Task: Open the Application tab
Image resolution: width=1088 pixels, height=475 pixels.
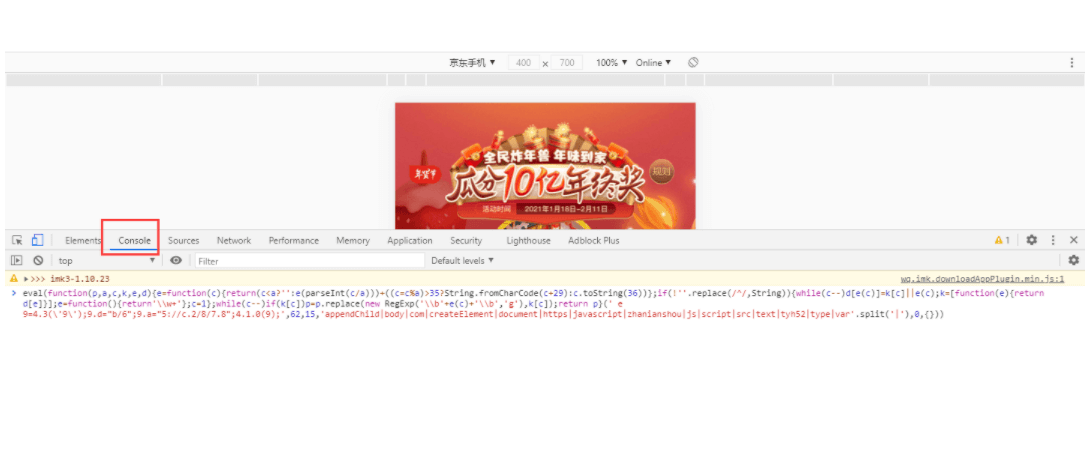Action: tap(409, 241)
